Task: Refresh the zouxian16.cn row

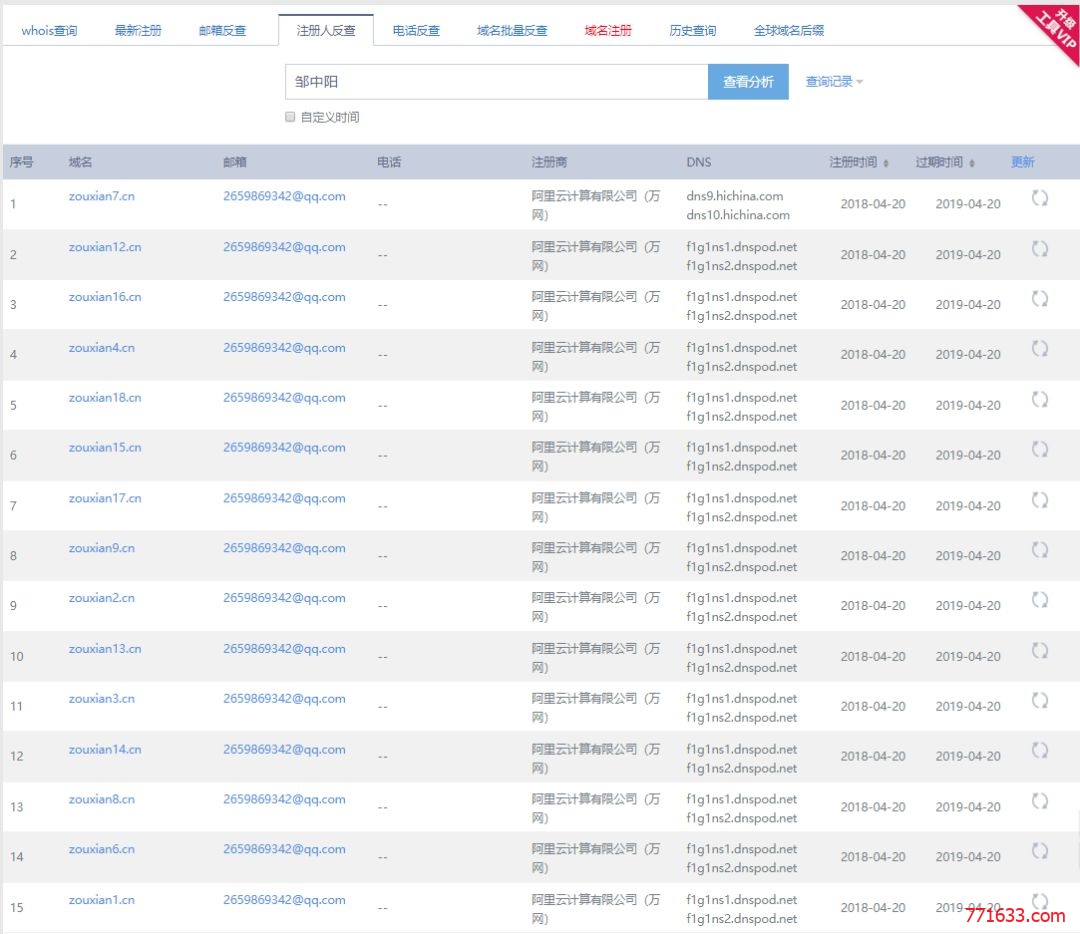Action: click(x=1039, y=299)
